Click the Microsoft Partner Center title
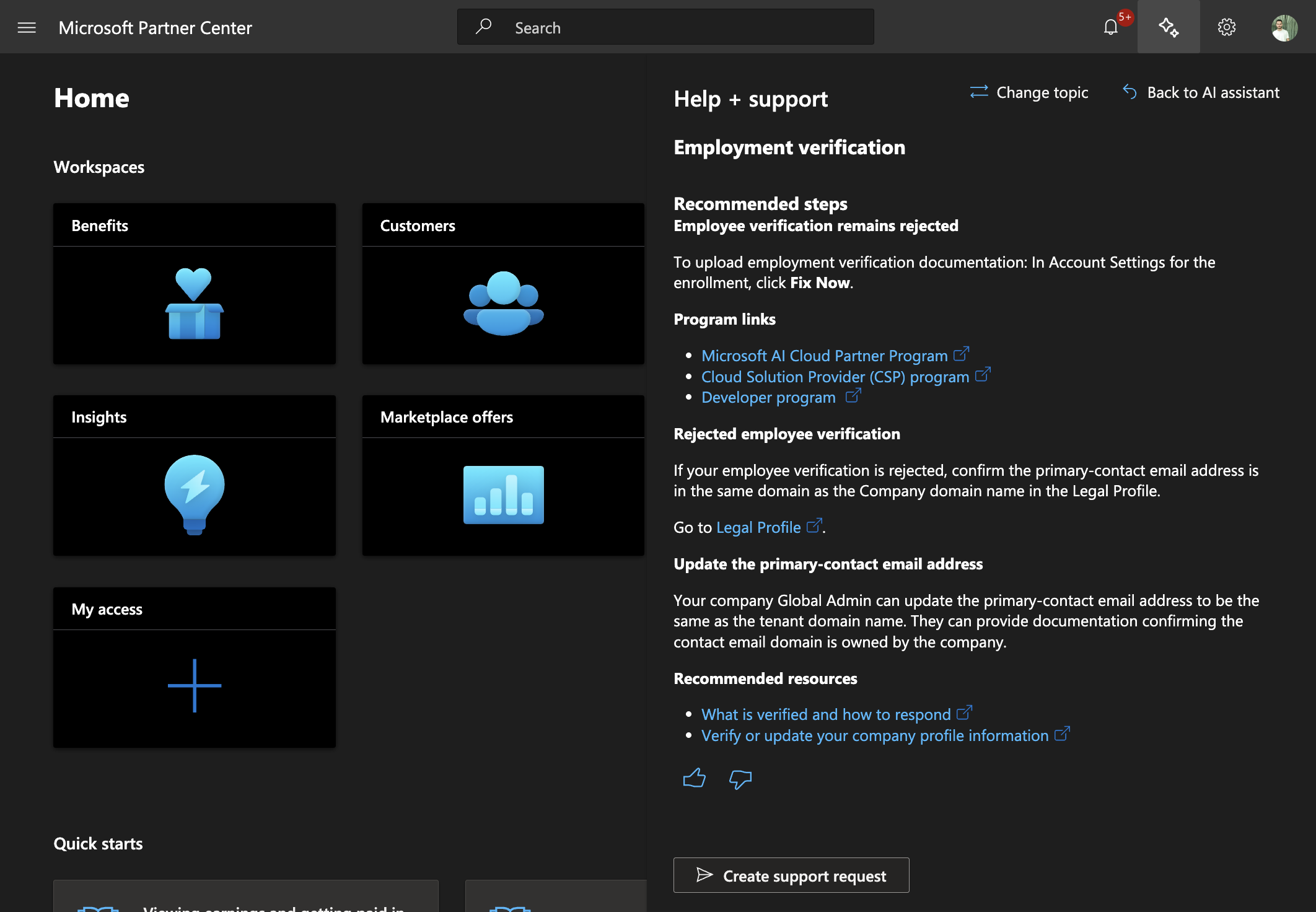 coord(156,28)
